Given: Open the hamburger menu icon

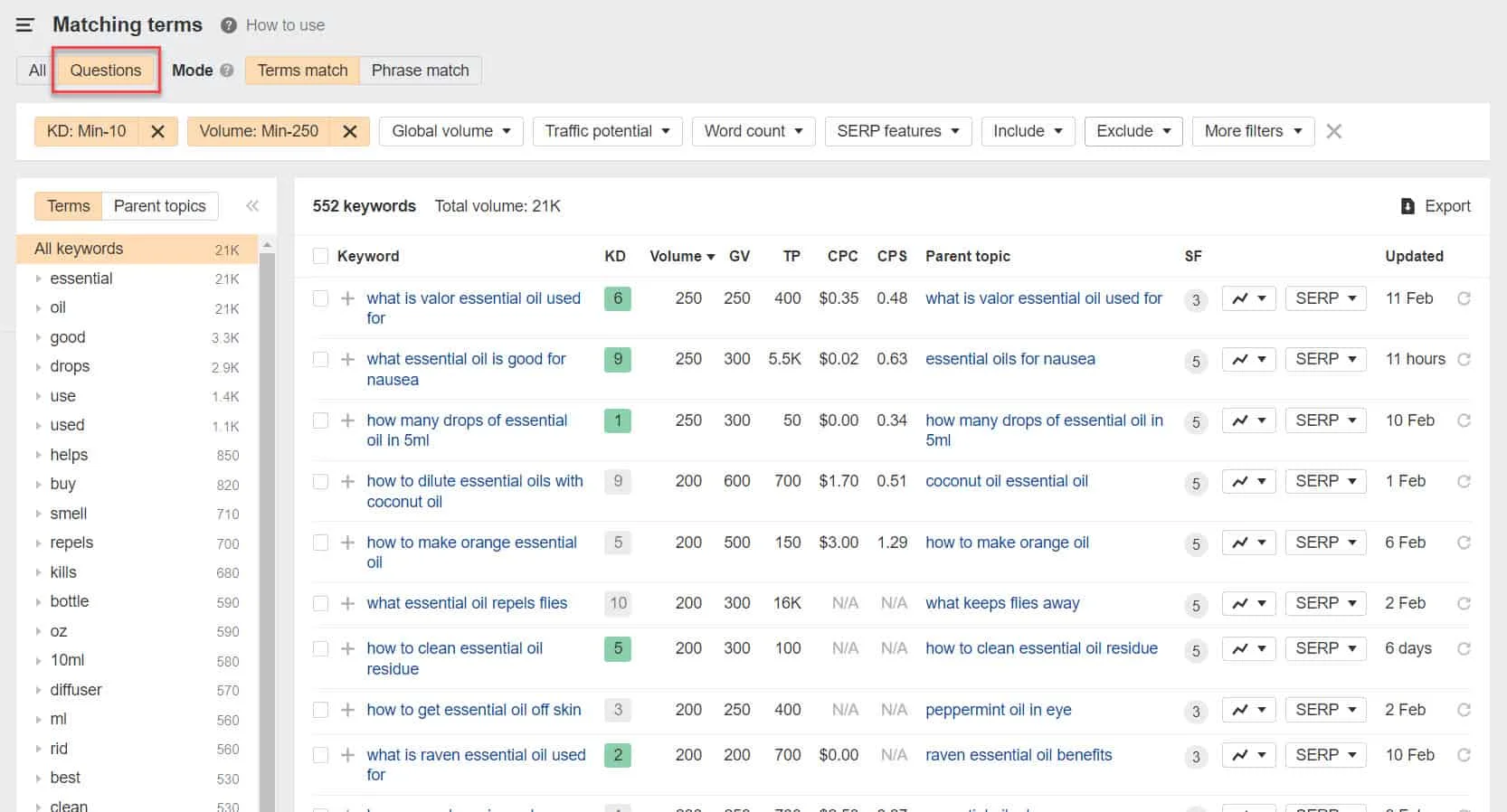Looking at the screenshot, I should coord(24,25).
